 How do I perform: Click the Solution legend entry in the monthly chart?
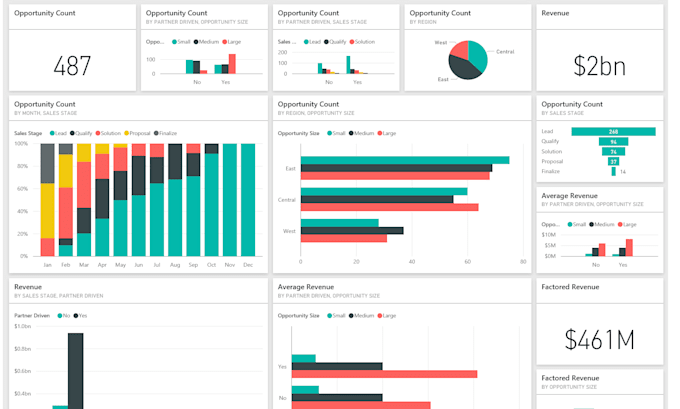click(108, 133)
